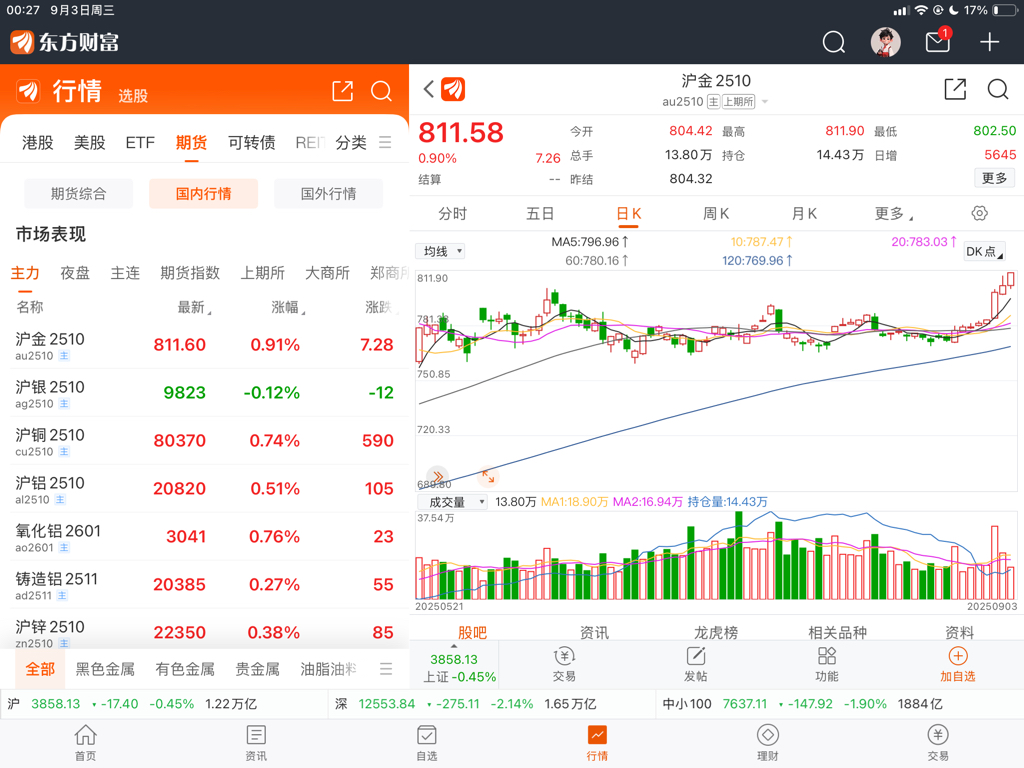
Task: Open 理财 in bottom navigation bar
Action: [767, 743]
